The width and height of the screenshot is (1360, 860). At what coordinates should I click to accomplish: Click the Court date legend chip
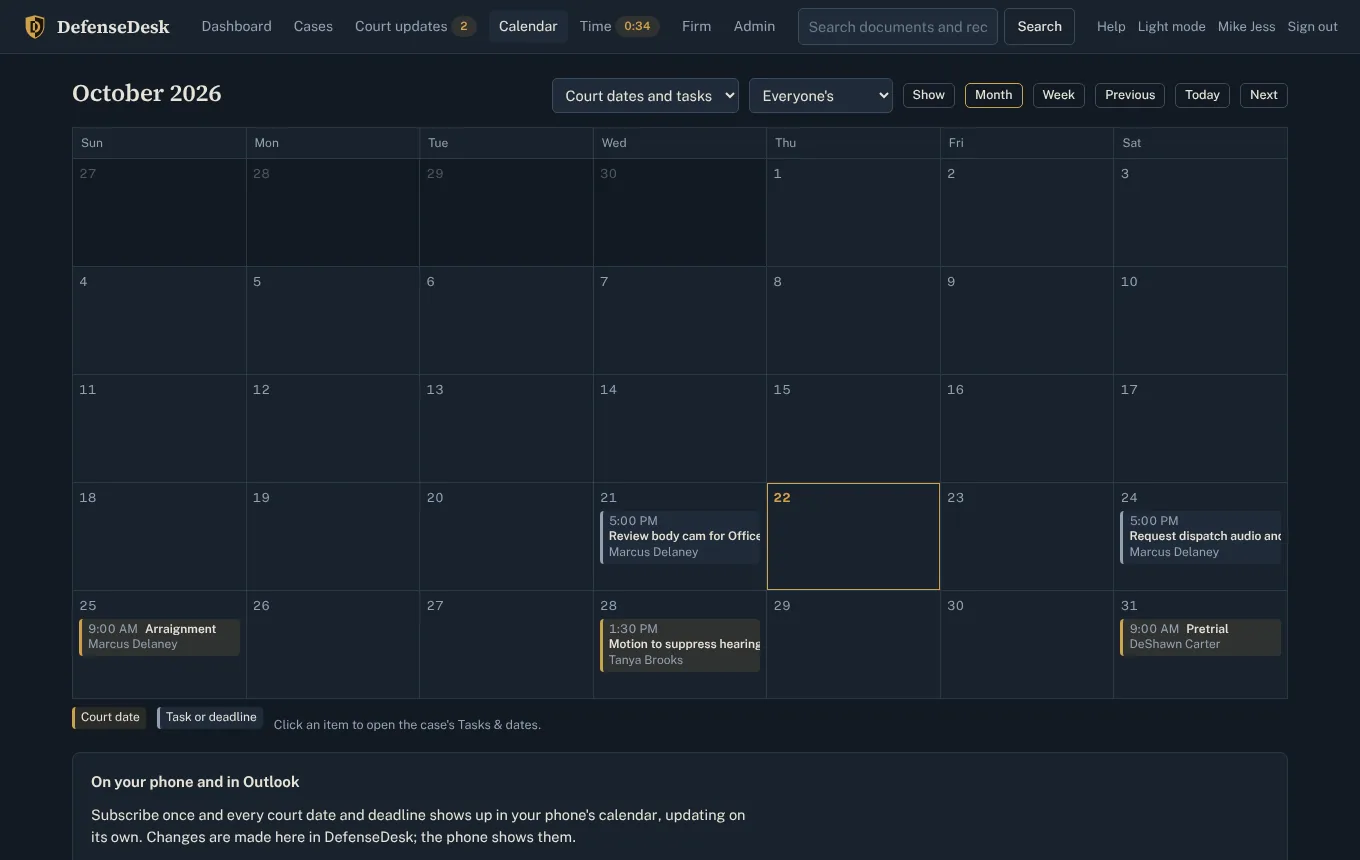click(109, 718)
